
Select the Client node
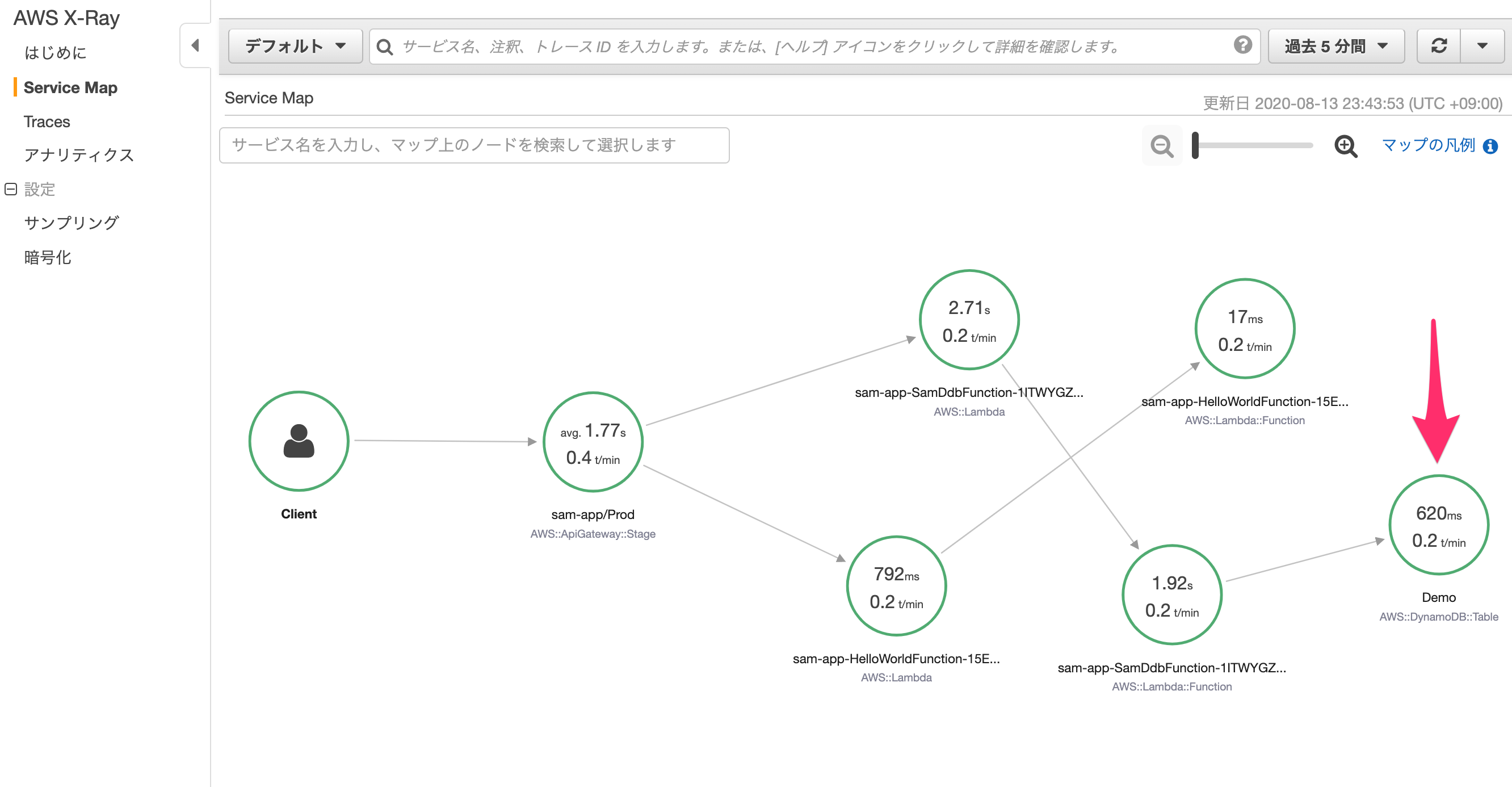299,441
